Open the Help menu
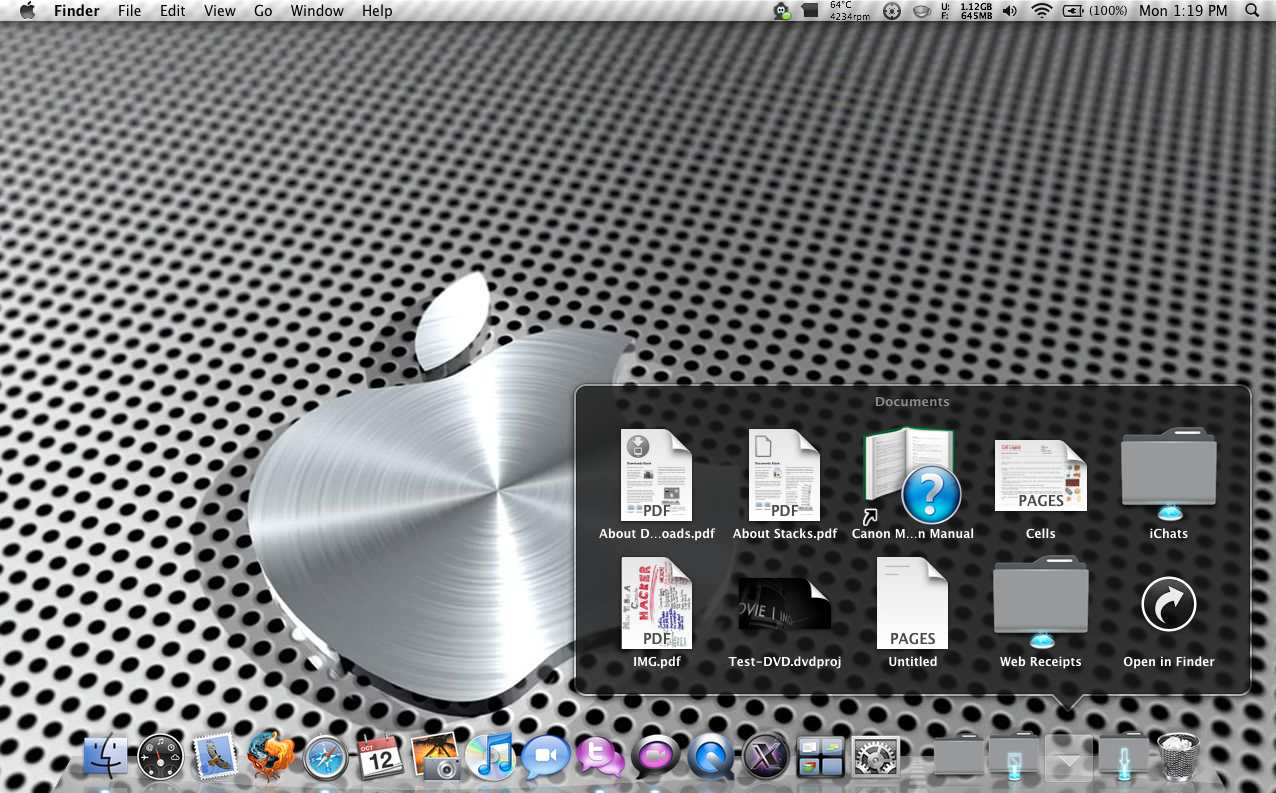1276x793 pixels. [377, 11]
